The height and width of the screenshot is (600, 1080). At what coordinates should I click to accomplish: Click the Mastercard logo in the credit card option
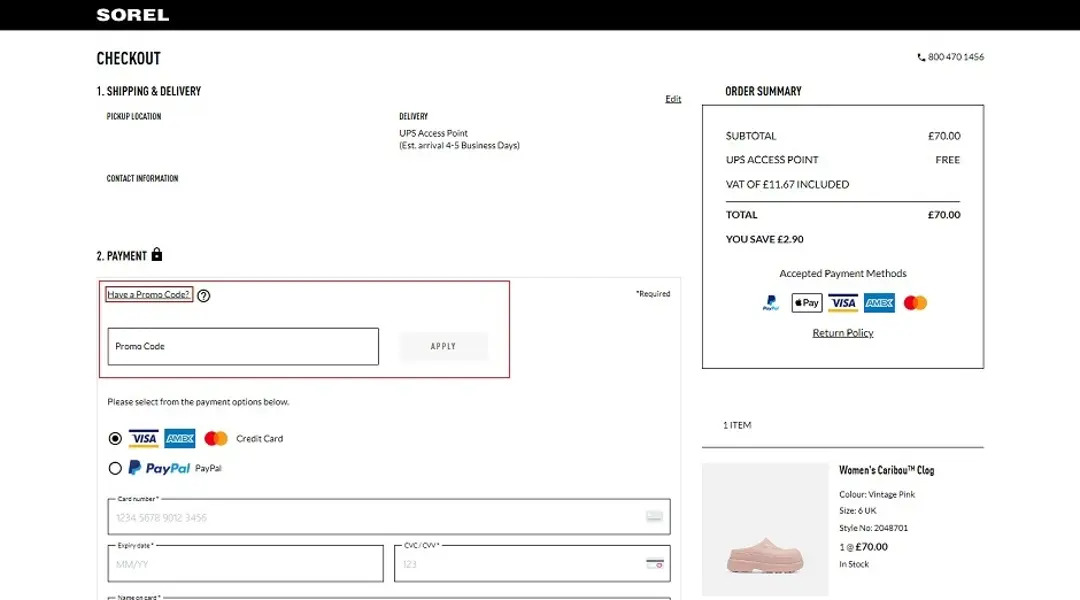pyautogui.click(x=216, y=439)
